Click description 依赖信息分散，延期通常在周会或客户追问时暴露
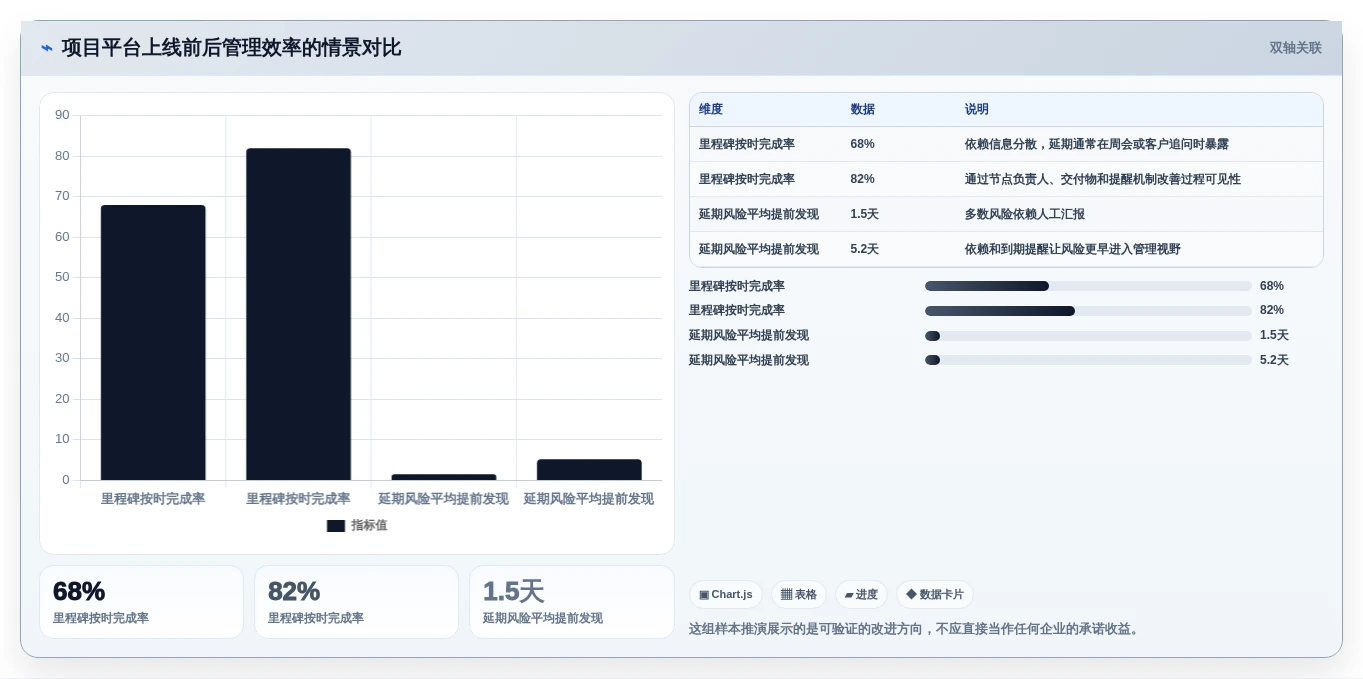 tap(1097, 144)
